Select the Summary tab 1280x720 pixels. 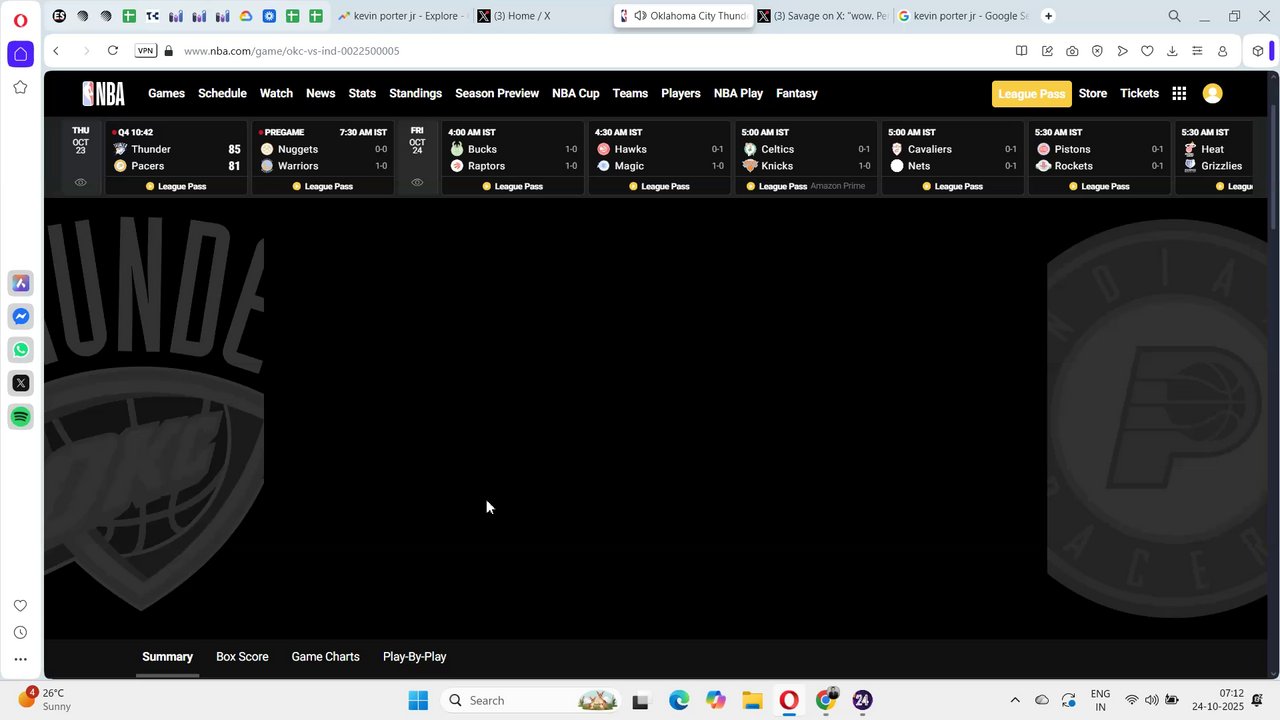tap(167, 657)
